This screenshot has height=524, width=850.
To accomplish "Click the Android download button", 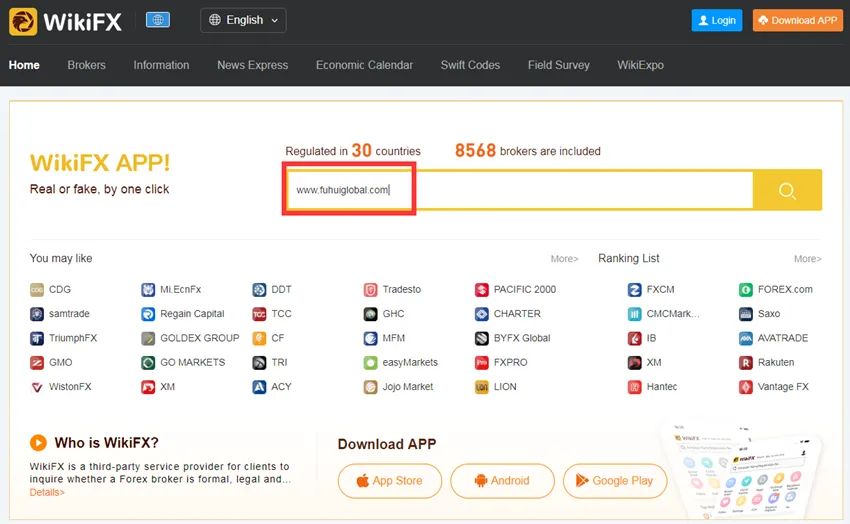I will (x=502, y=481).
